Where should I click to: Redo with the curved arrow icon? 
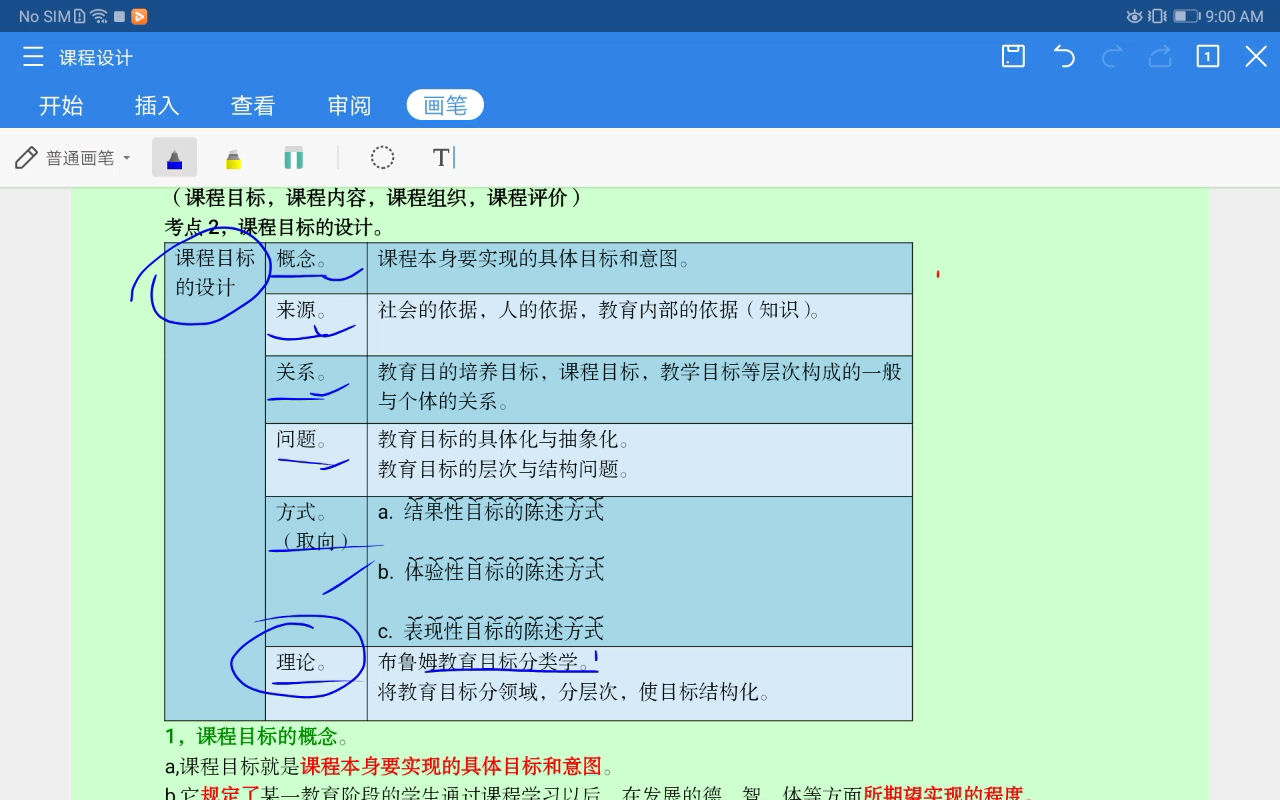coord(1112,57)
